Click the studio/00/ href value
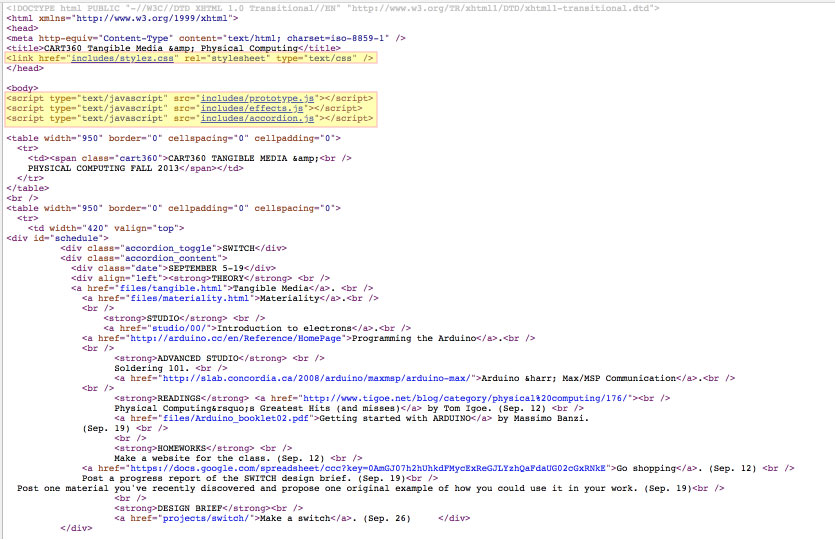Image resolution: width=836 pixels, height=540 pixels. 179,328
